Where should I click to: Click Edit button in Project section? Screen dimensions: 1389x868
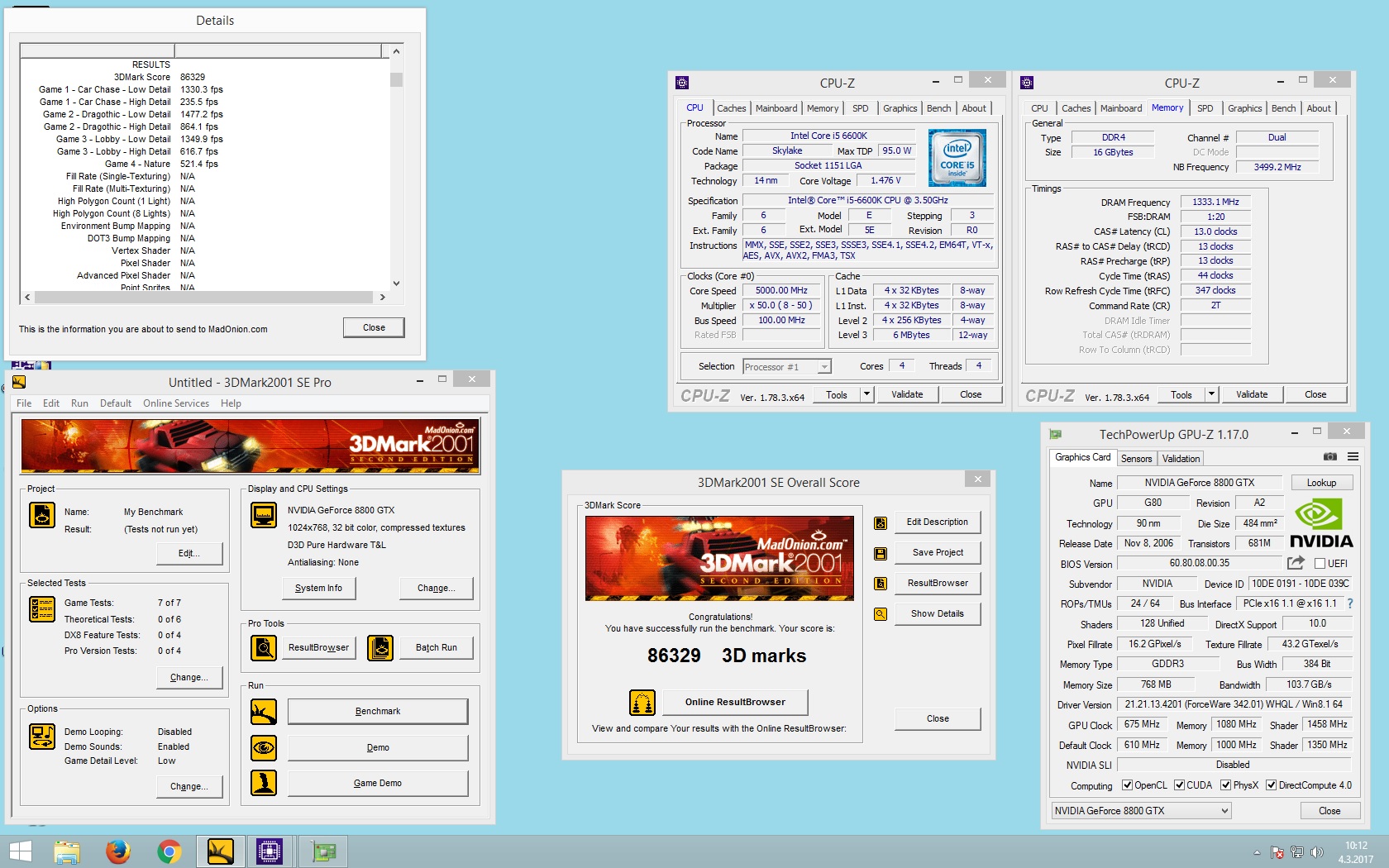(189, 554)
